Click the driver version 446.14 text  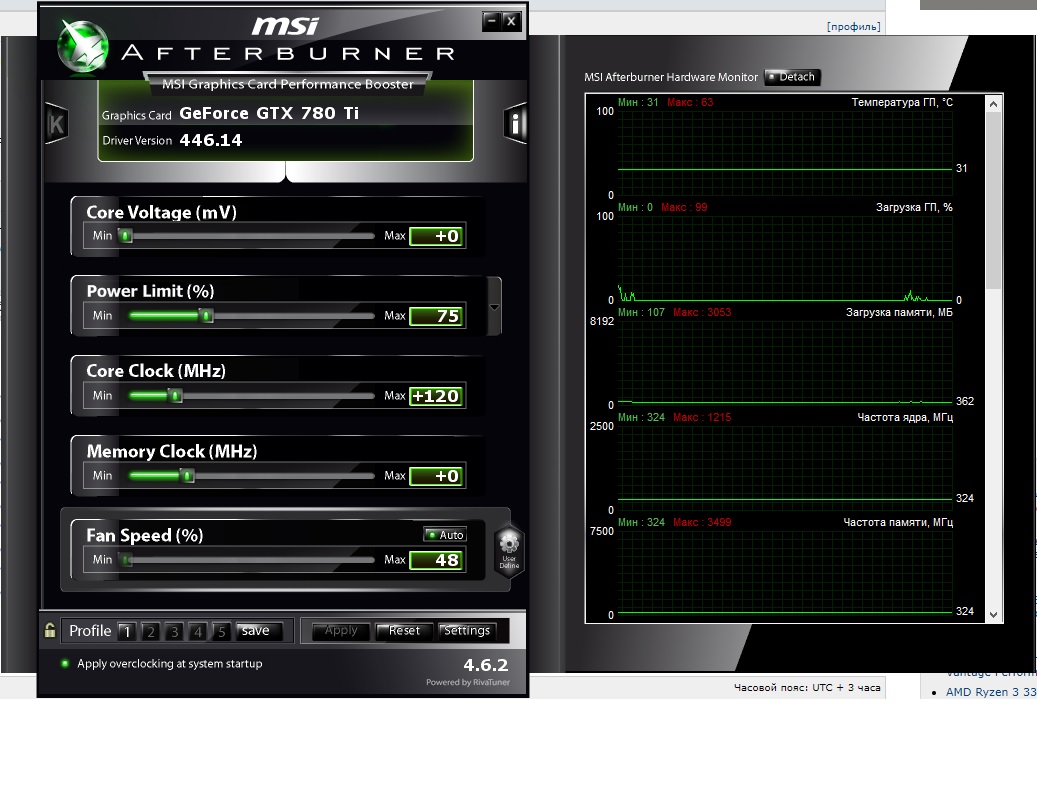[211, 140]
